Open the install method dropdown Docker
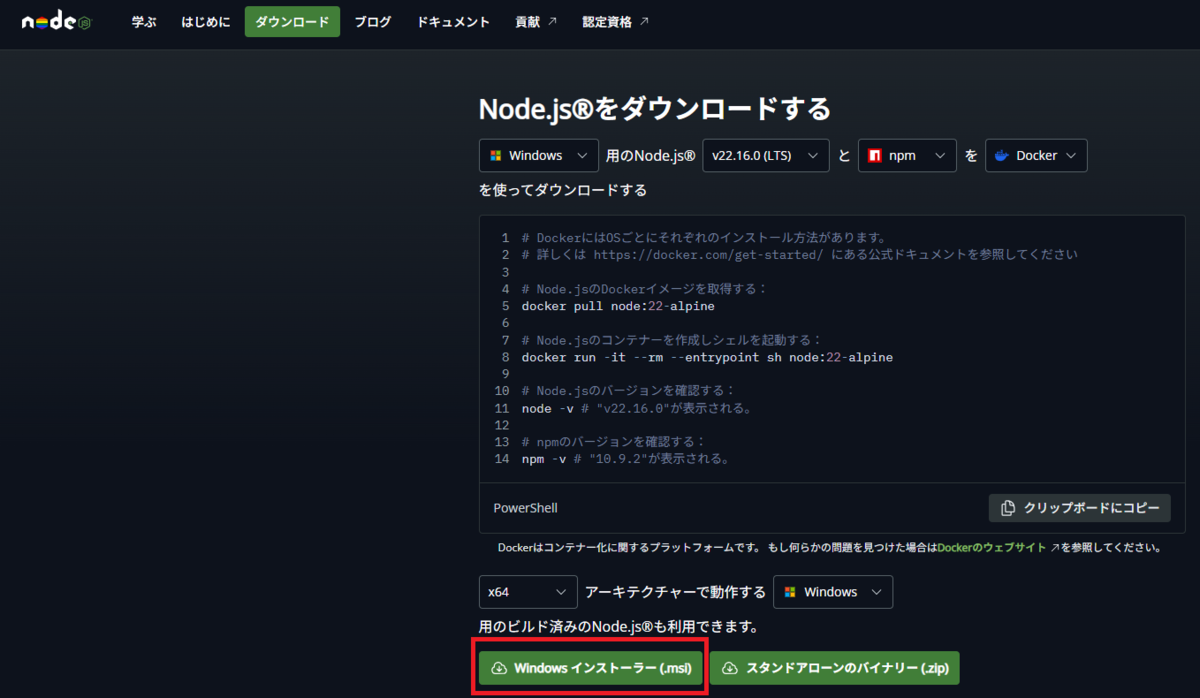Screen dimensions: 1200x698 1036,156
